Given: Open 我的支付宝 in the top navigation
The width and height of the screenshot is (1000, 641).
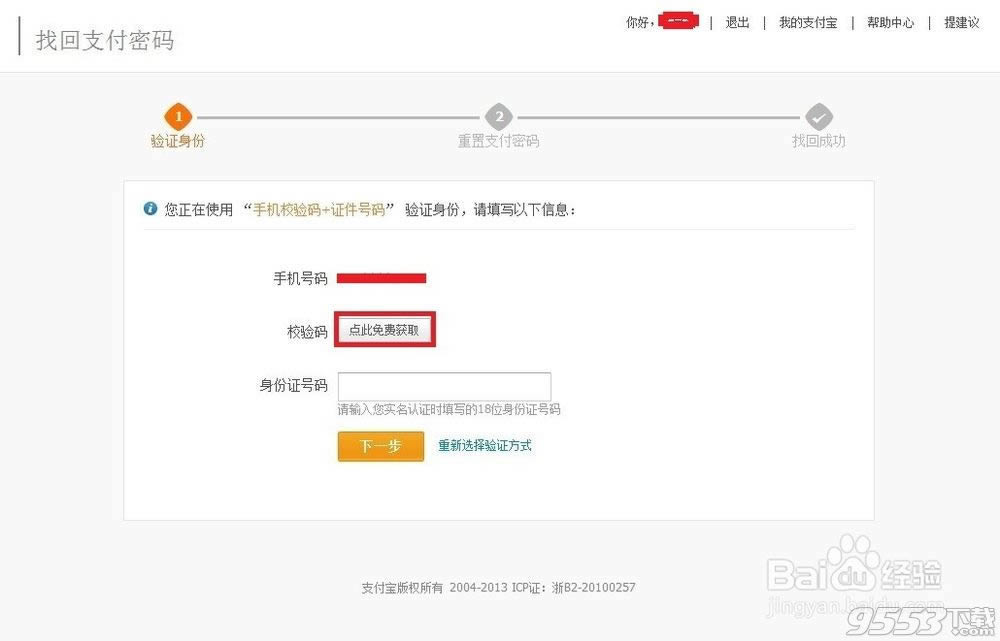Looking at the screenshot, I should (x=807, y=23).
